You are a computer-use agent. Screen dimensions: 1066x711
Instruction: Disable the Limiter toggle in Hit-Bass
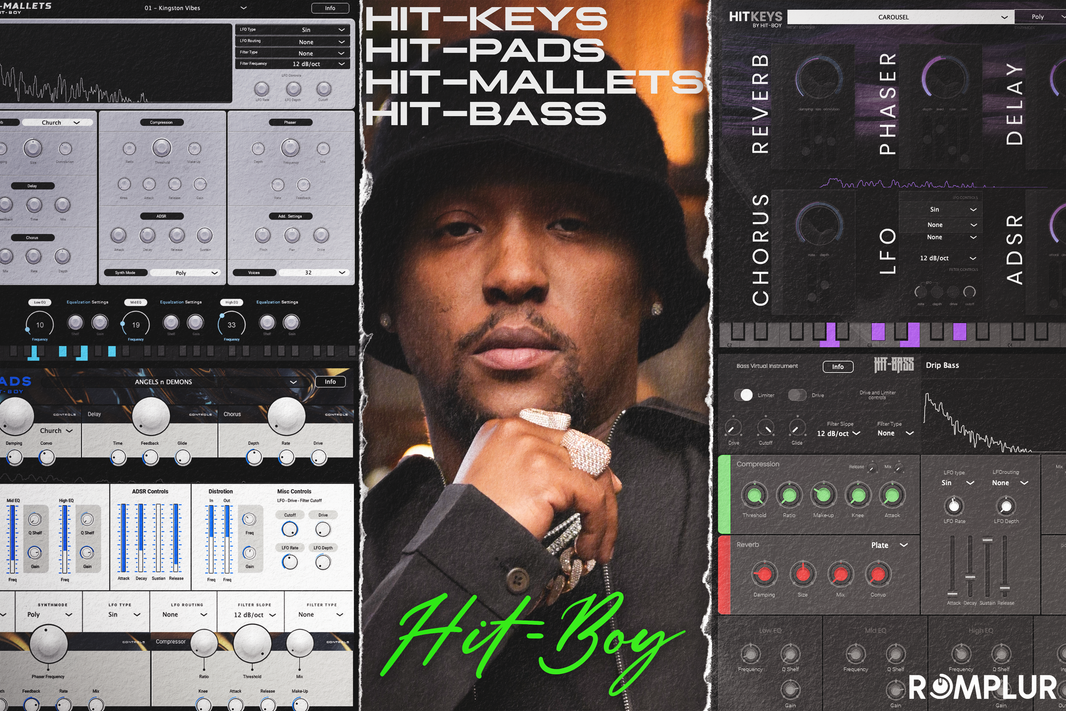745,395
